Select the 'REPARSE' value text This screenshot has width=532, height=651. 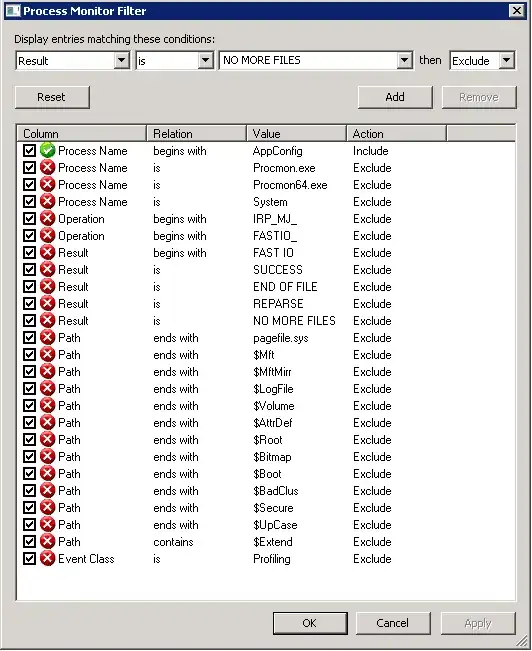[278, 304]
